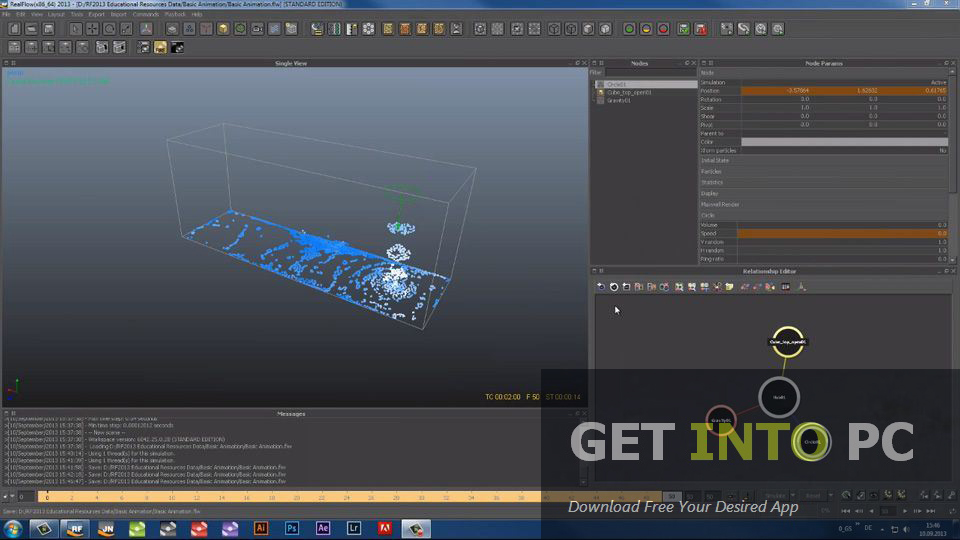Open the Windows Start button

point(13,528)
